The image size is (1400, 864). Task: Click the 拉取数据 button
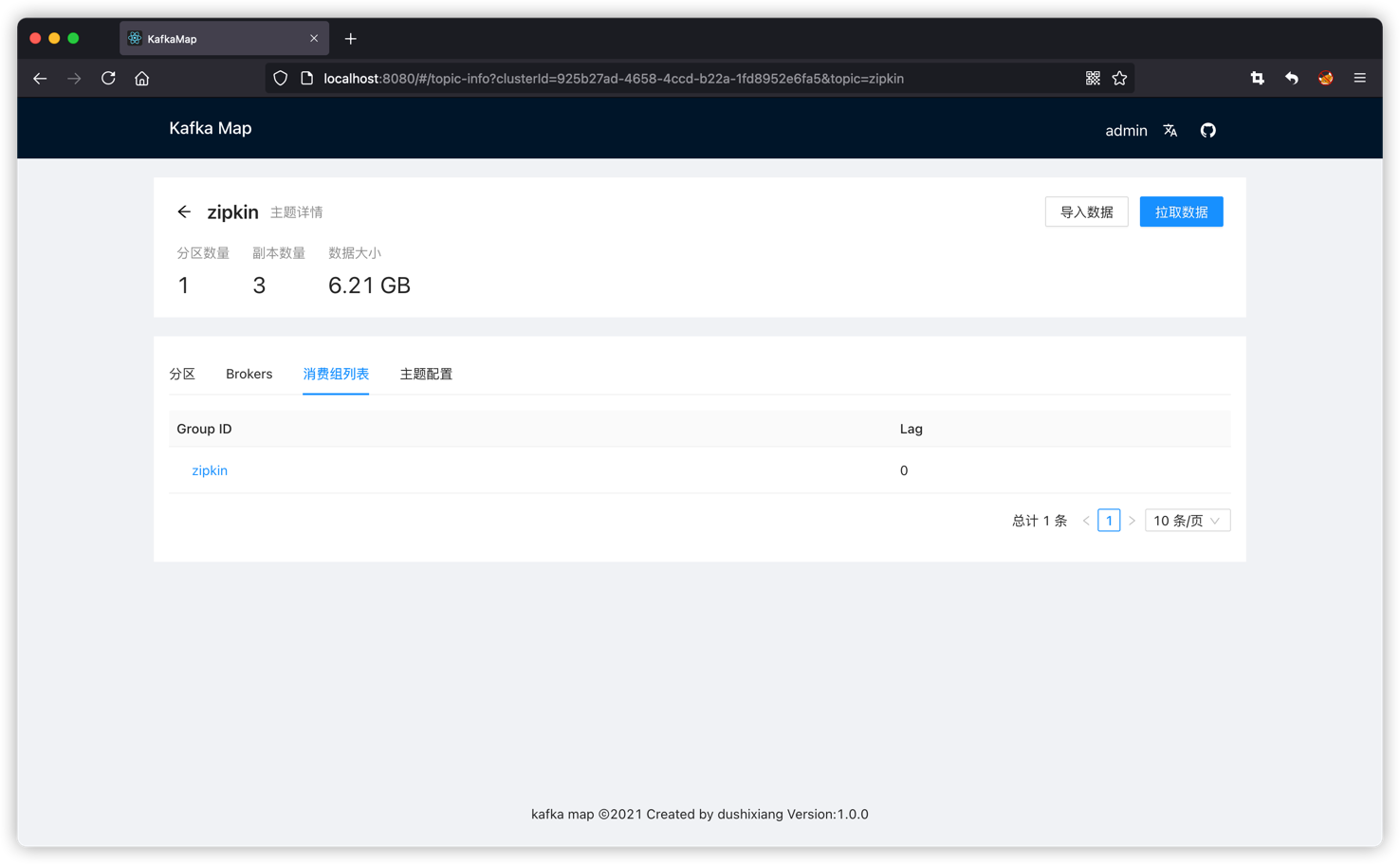[1181, 211]
